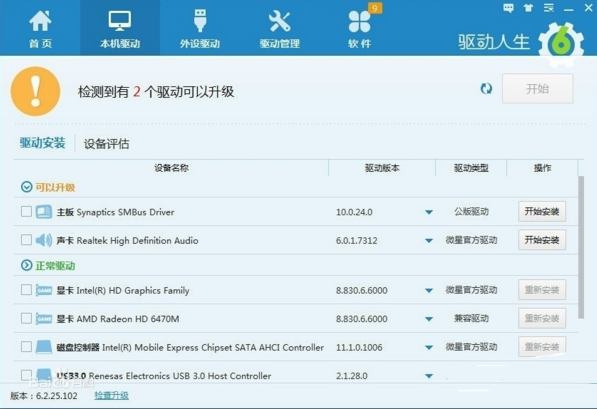Viewport: 597px width, 409px height.
Task: Click 重新安装 for AMD Radeon HD 6470M
Action: 542,318
